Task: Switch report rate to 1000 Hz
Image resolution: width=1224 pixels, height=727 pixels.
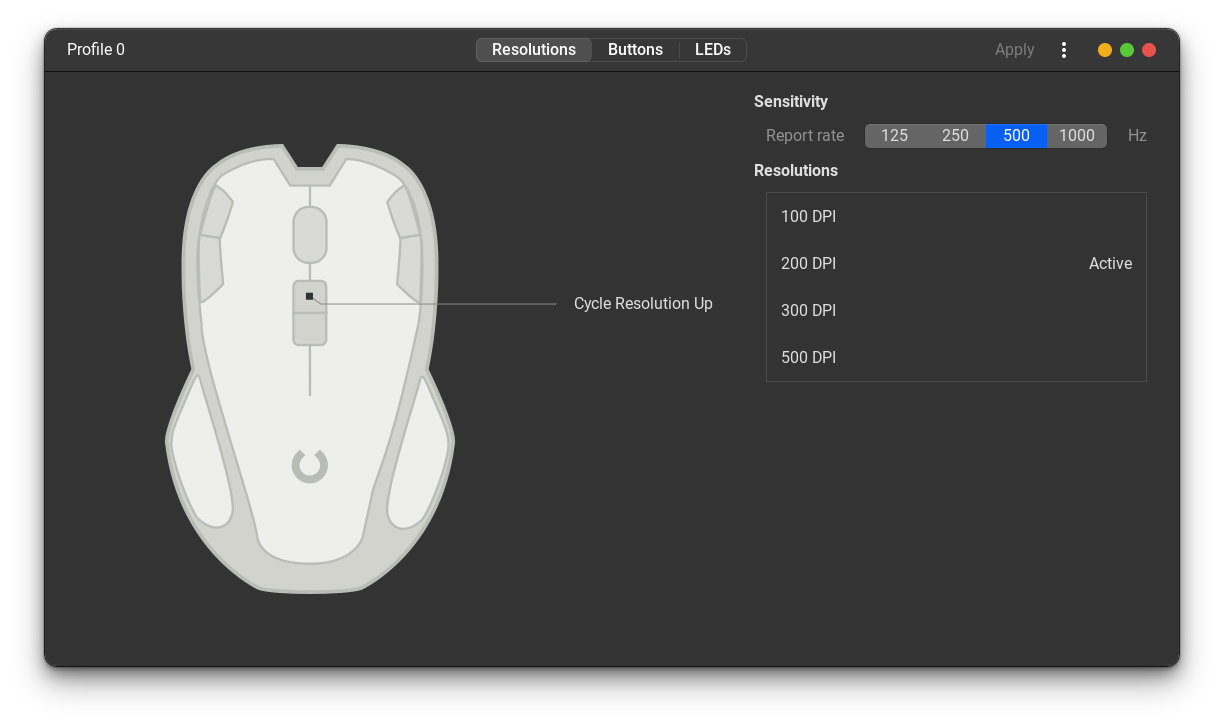Action: [1076, 135]
